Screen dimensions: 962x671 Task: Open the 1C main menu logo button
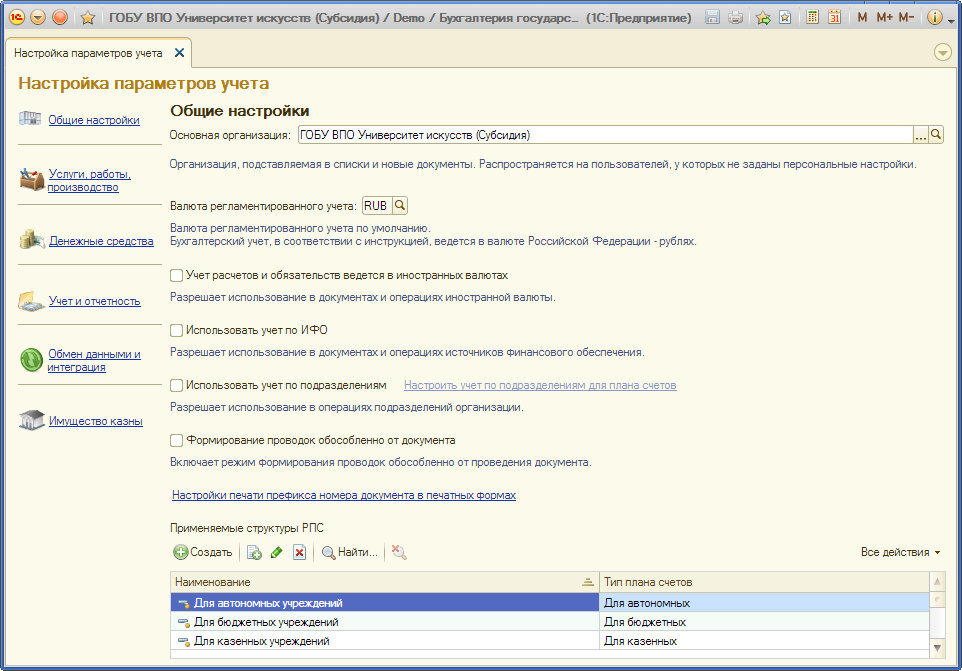(17, 17)
